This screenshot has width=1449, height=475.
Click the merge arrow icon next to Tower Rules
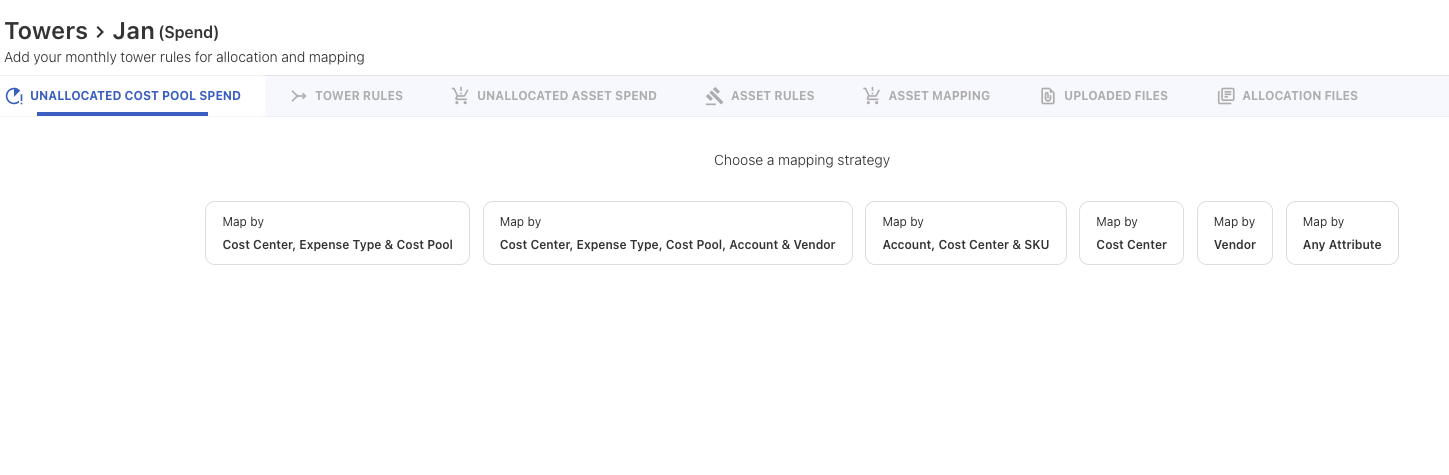[x=298, y=96]
